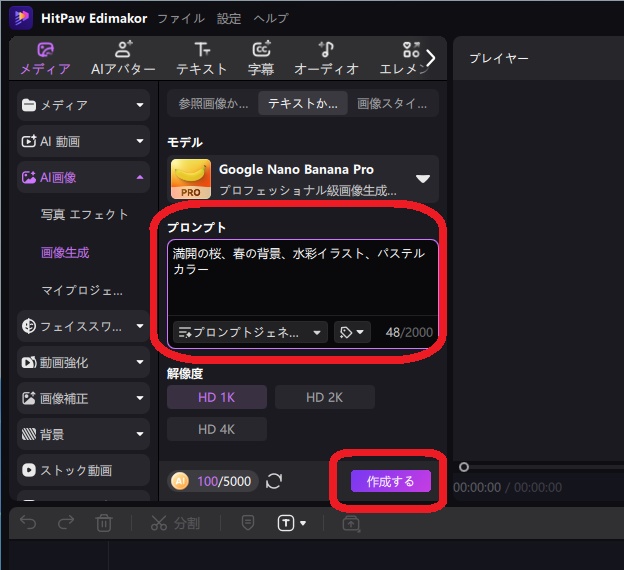Click the face swap icon
The height and width of the screenshot is (570, 624).
(29, 326)
